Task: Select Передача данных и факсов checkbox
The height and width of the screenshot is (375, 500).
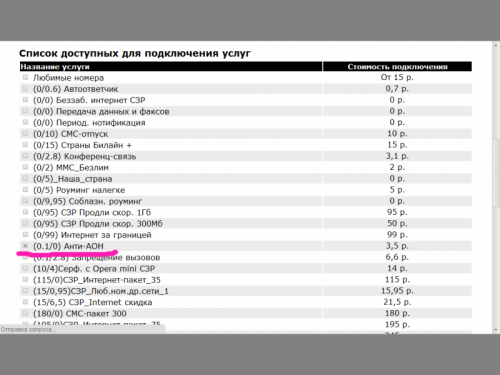Action: click(x=25, y=111)
